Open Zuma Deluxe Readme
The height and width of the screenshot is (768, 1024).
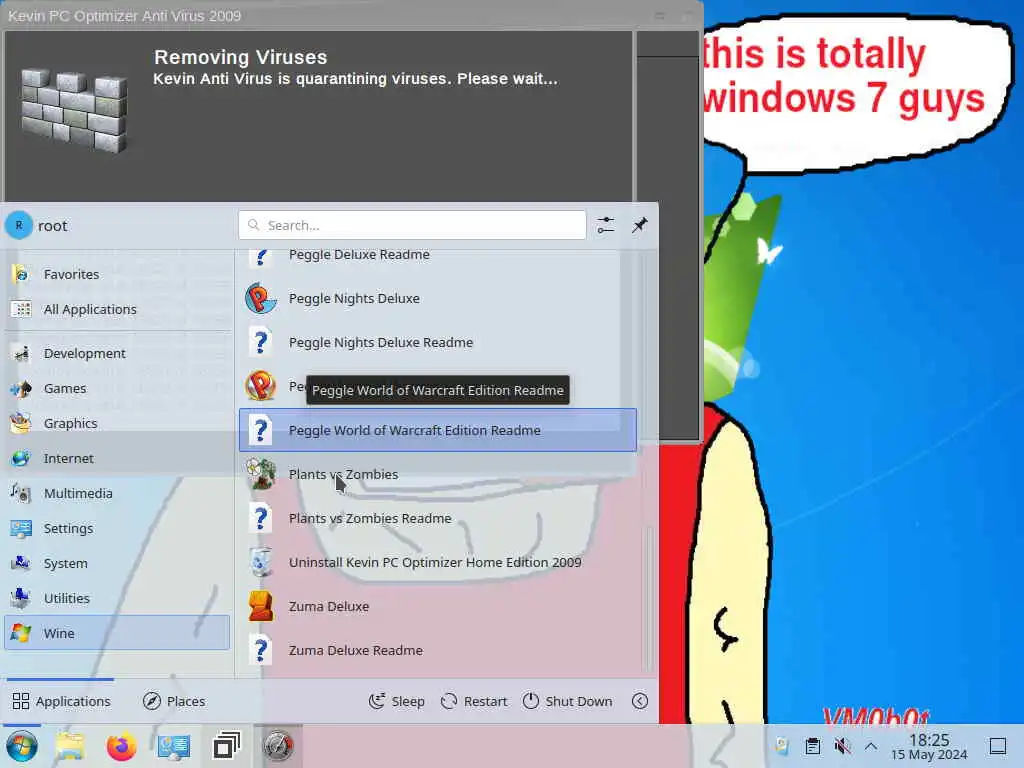pyautogui.click(x=438, y=650)
